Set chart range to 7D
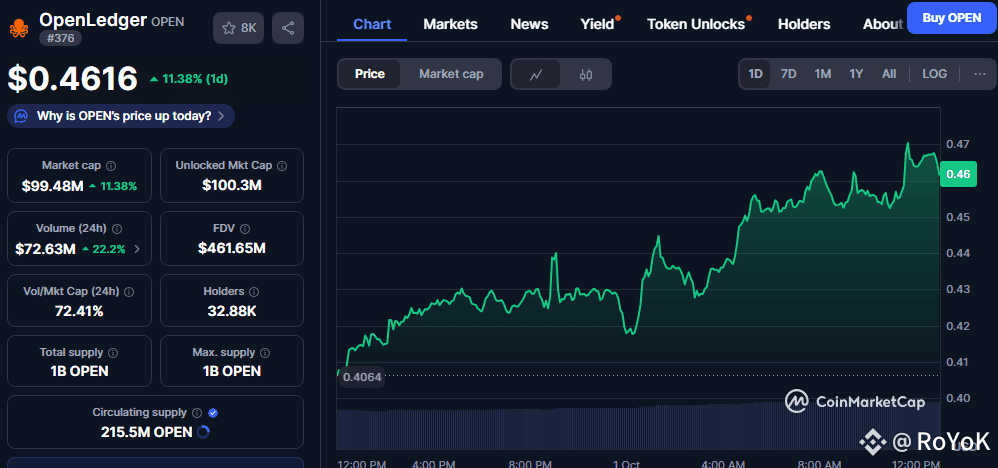This screenshot has height=468, width=998. pos(788,74)
